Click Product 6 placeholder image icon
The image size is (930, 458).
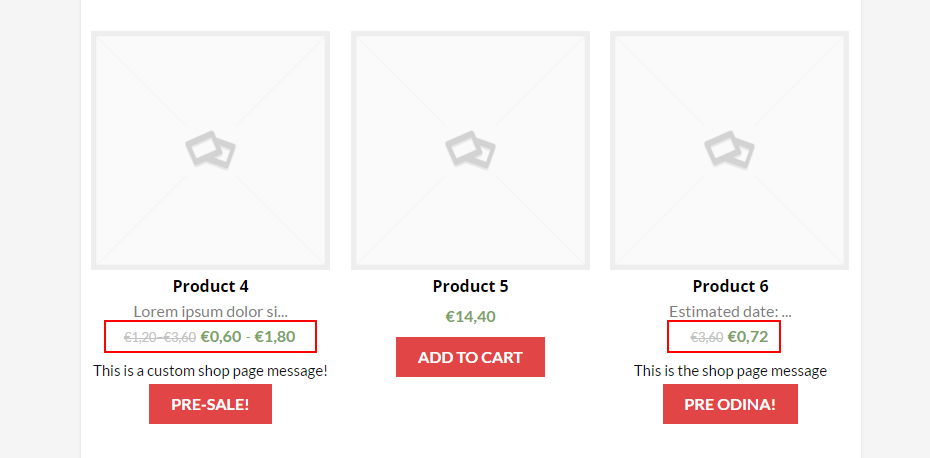coord(729,151)
